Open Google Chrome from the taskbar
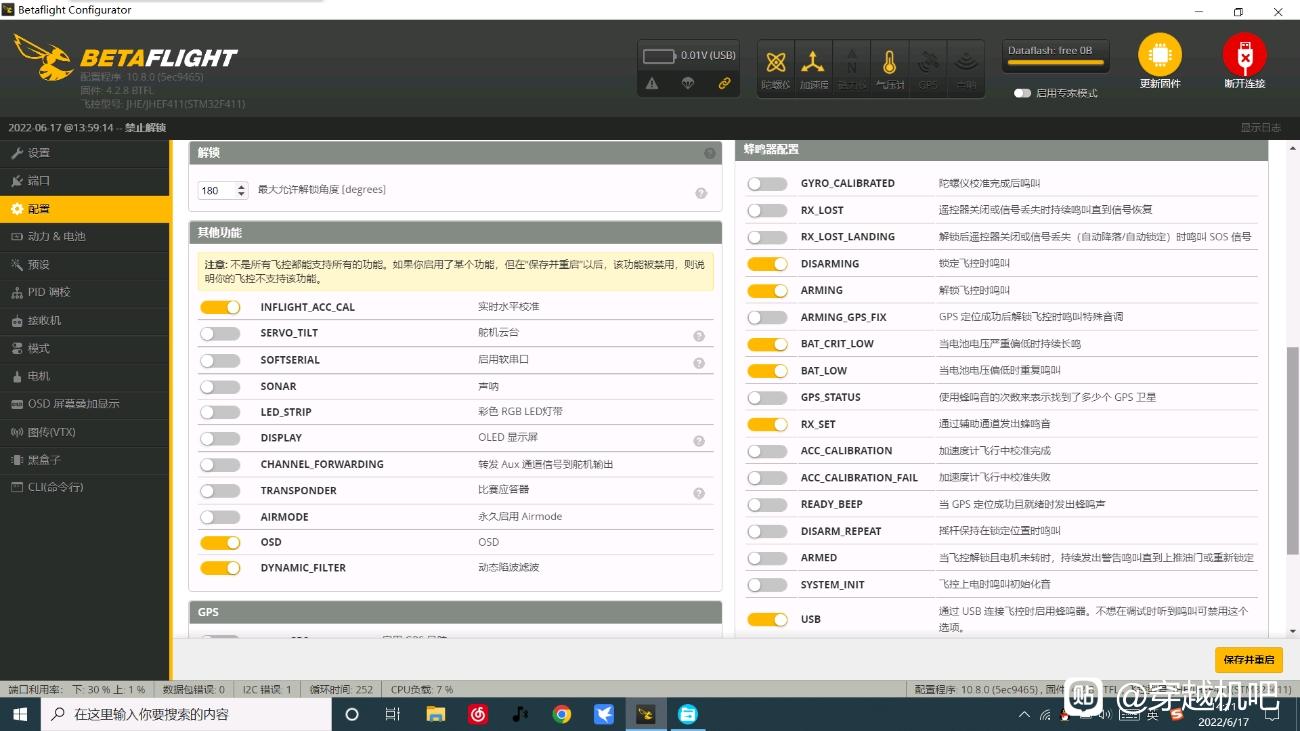 pos(561,714)
